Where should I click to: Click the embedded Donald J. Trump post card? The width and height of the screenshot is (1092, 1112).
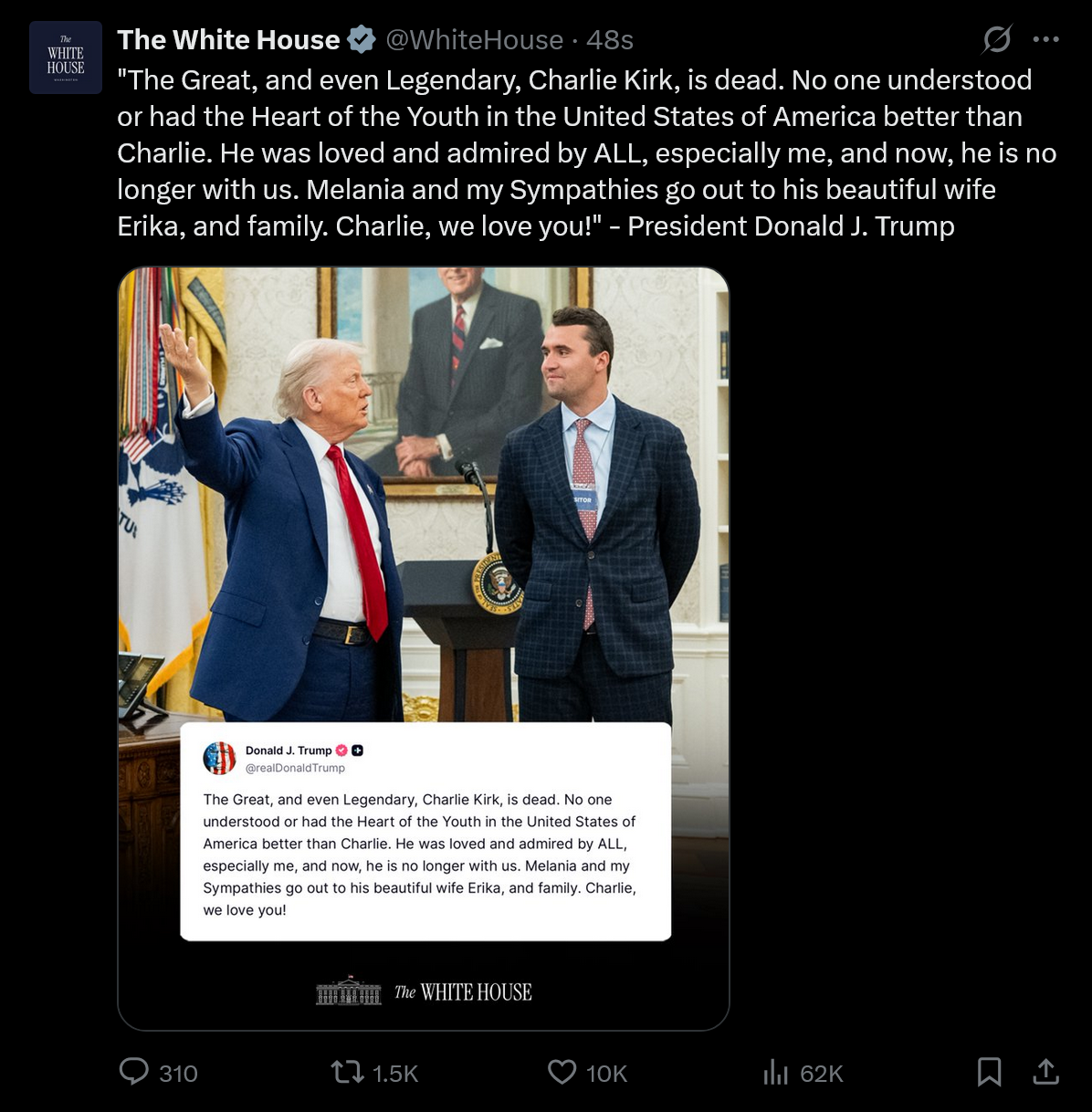pyautogui.click(x=425, y=832)
